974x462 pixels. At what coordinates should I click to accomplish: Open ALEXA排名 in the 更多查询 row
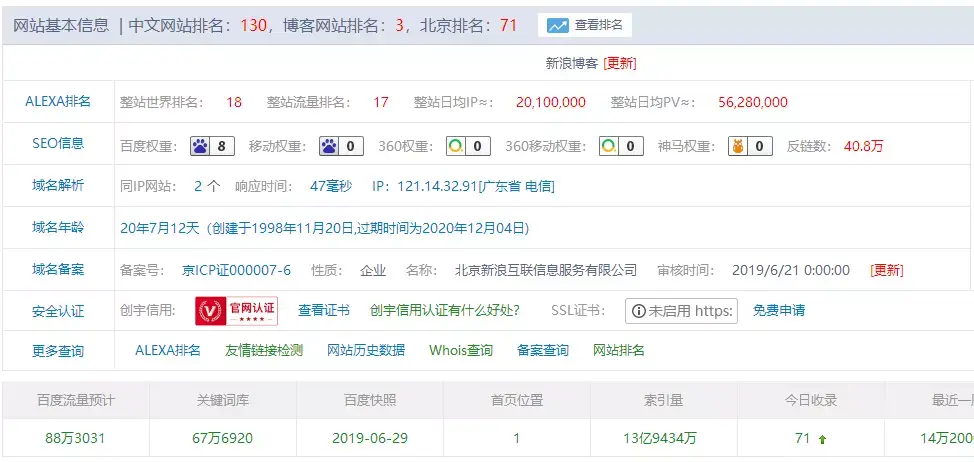[x=168, y=350]
